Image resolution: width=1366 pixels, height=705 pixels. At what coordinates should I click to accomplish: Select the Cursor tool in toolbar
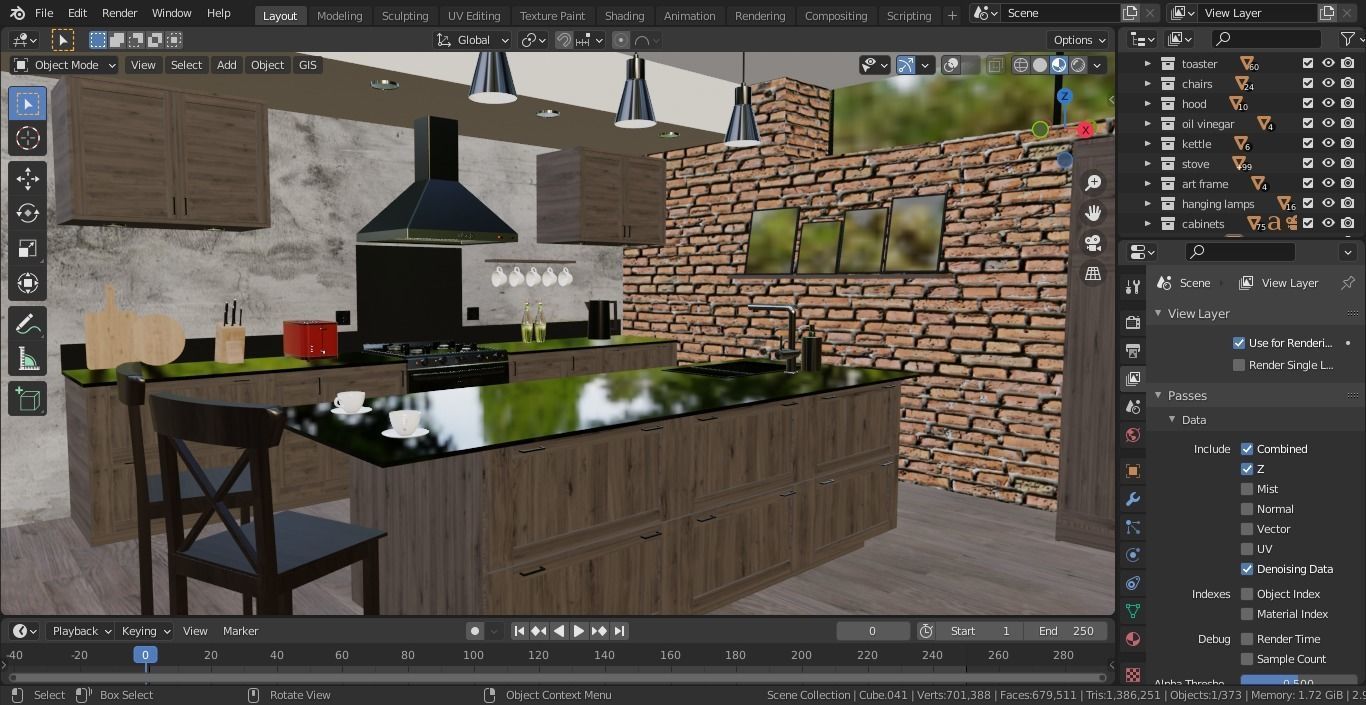click(28, 139)
